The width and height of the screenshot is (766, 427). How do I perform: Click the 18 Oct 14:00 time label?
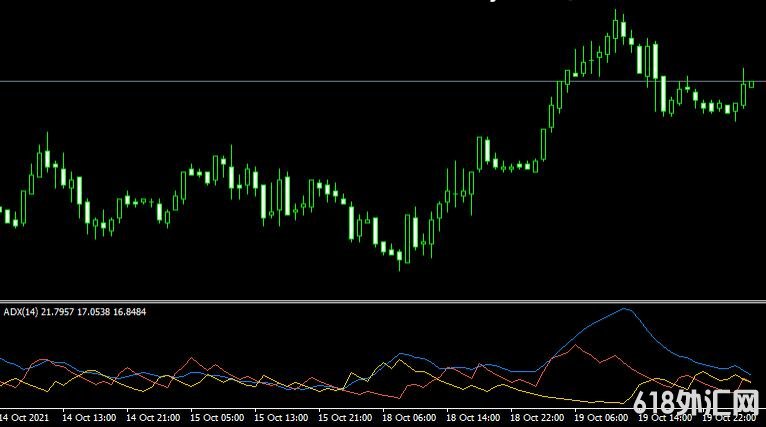coord(473,418)
